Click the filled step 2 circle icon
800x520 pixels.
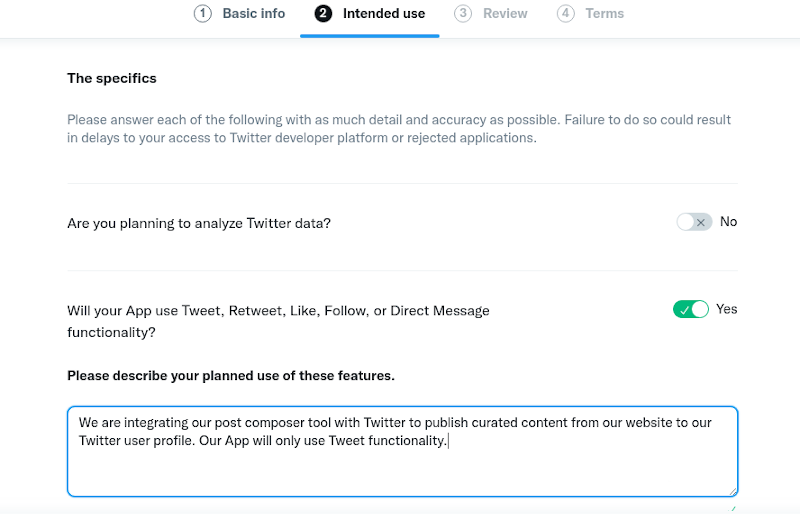tap(323, 14)
